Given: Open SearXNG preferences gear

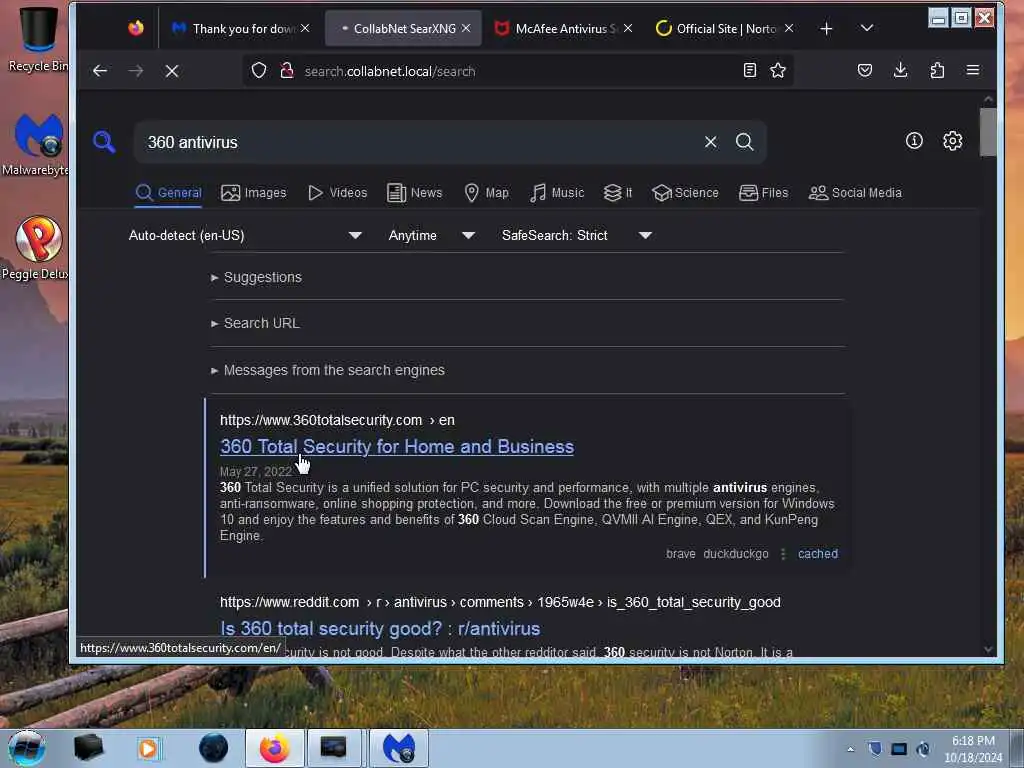Looking at the screenshot, I should point(952,140).
